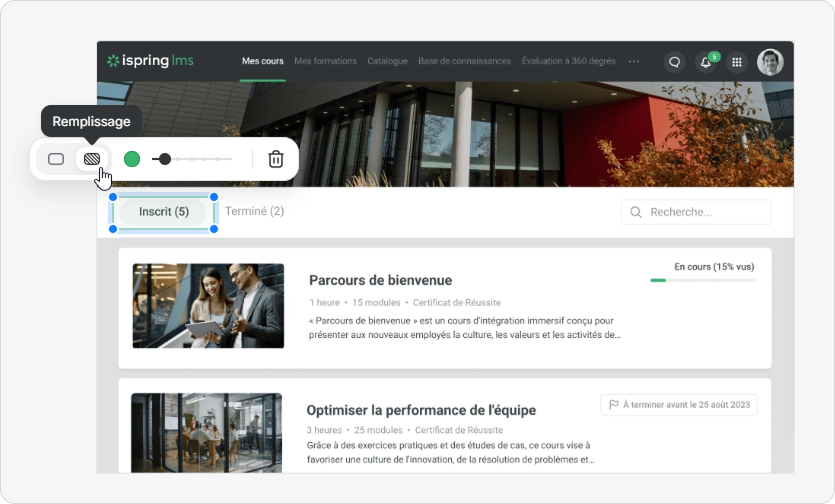Open the Parcours de bienvenue course title

[380, 281]
